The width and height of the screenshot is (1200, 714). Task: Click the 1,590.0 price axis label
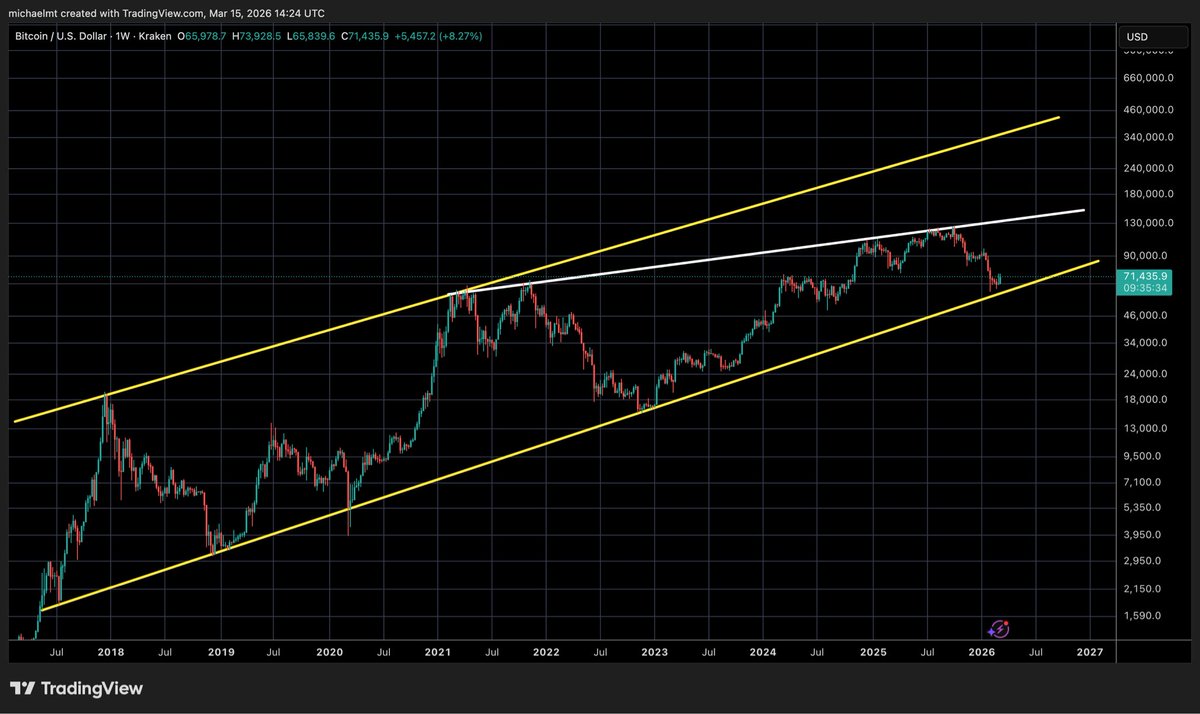point(1144,616)
